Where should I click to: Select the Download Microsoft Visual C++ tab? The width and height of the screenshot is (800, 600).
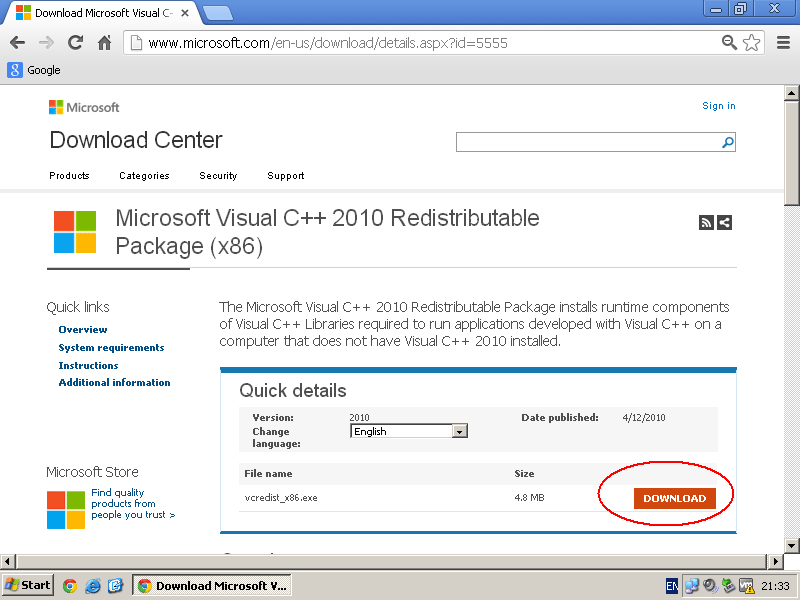(102, 13)
